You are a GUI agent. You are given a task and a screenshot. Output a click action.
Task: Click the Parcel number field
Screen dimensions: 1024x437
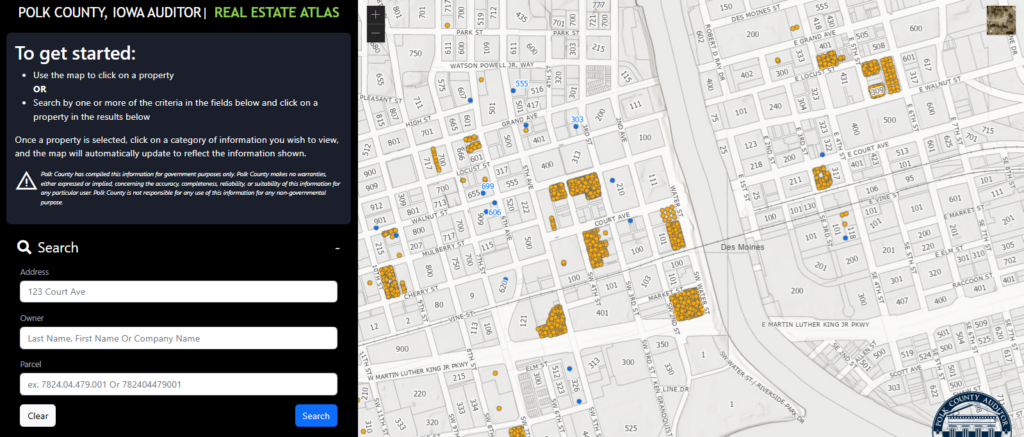pyautogui.click(x=178, y=384)
